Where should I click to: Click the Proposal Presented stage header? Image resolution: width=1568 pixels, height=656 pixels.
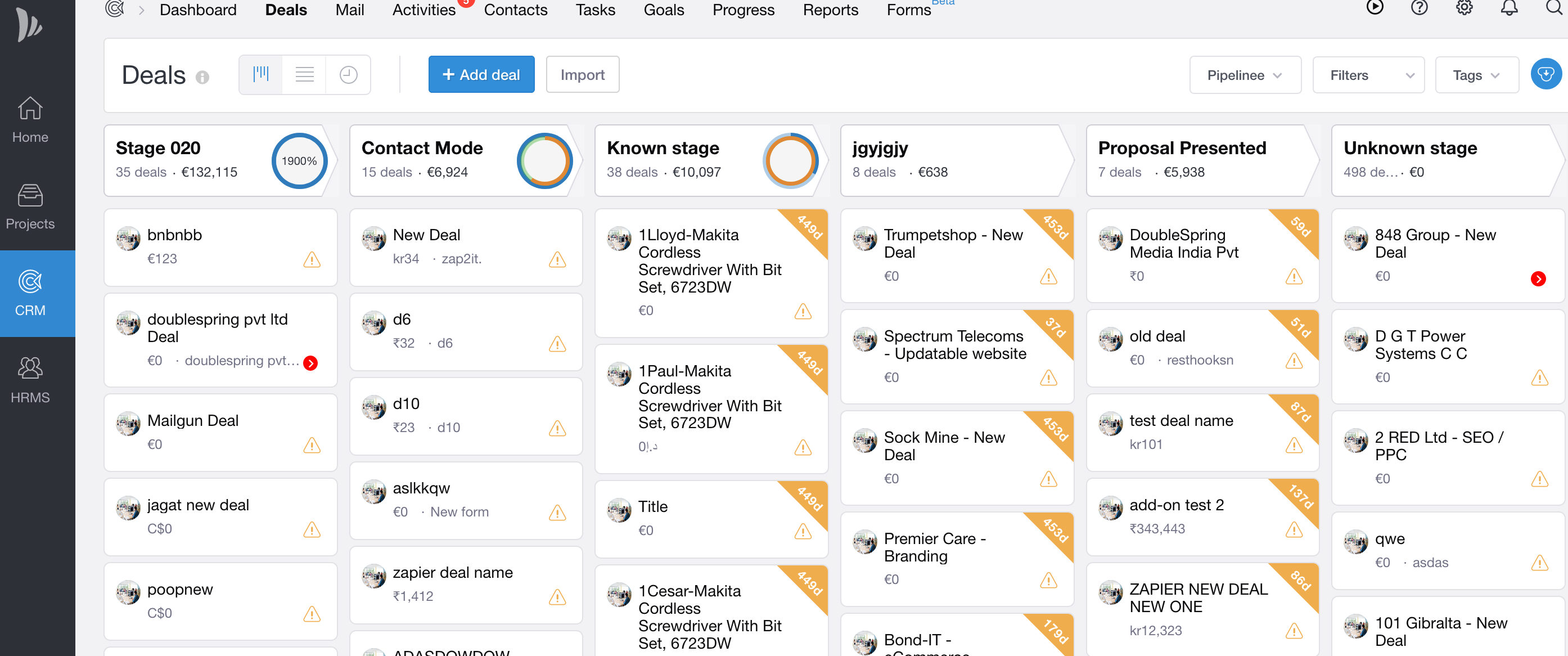[1202, 160]
